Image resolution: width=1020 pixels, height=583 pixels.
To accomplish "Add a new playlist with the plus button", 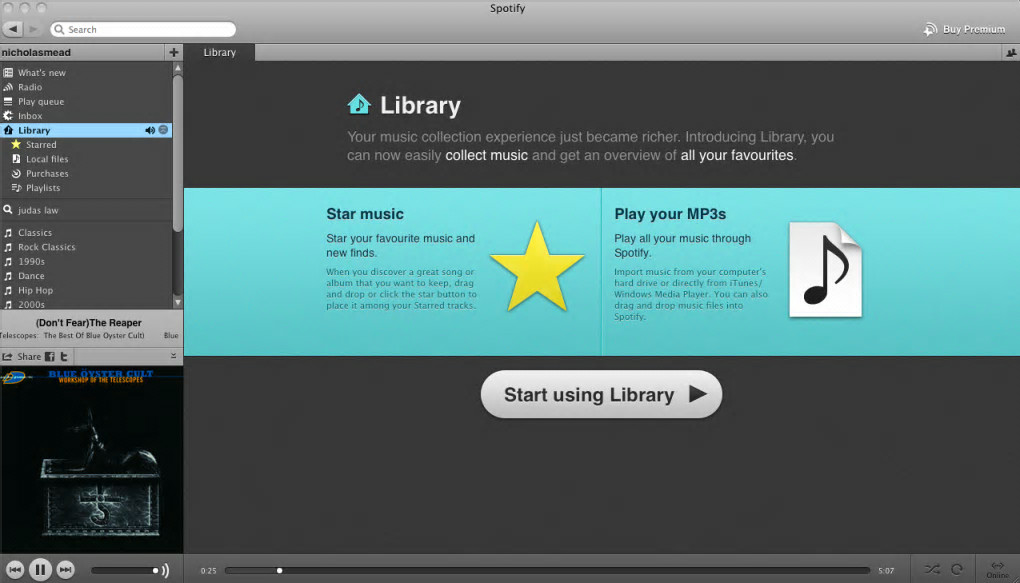I will [x=174, y=52].
